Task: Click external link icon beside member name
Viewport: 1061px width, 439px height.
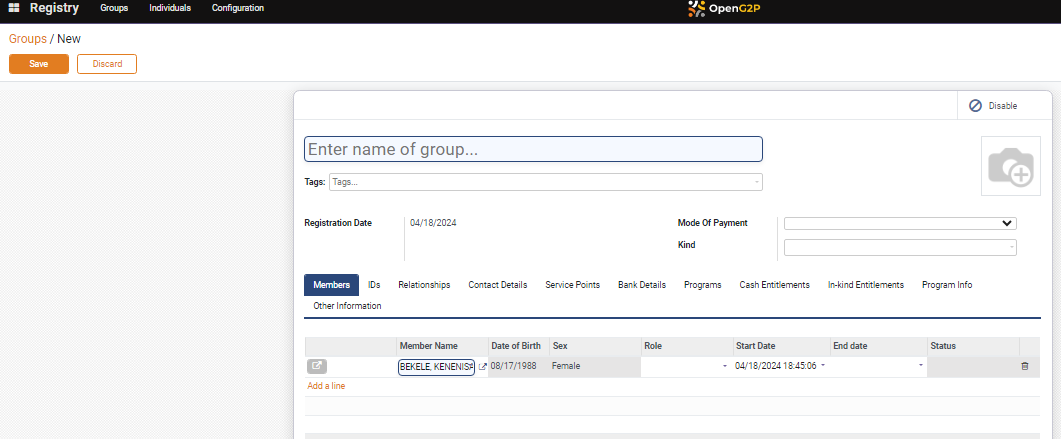Action: (x=482, y=367)
